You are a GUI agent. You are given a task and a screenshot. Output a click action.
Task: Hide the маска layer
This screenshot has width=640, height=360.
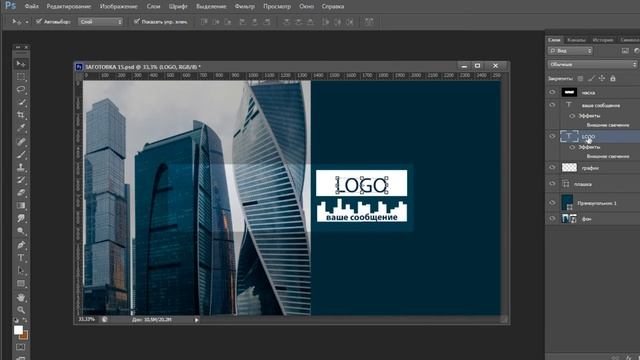(552, 92)
